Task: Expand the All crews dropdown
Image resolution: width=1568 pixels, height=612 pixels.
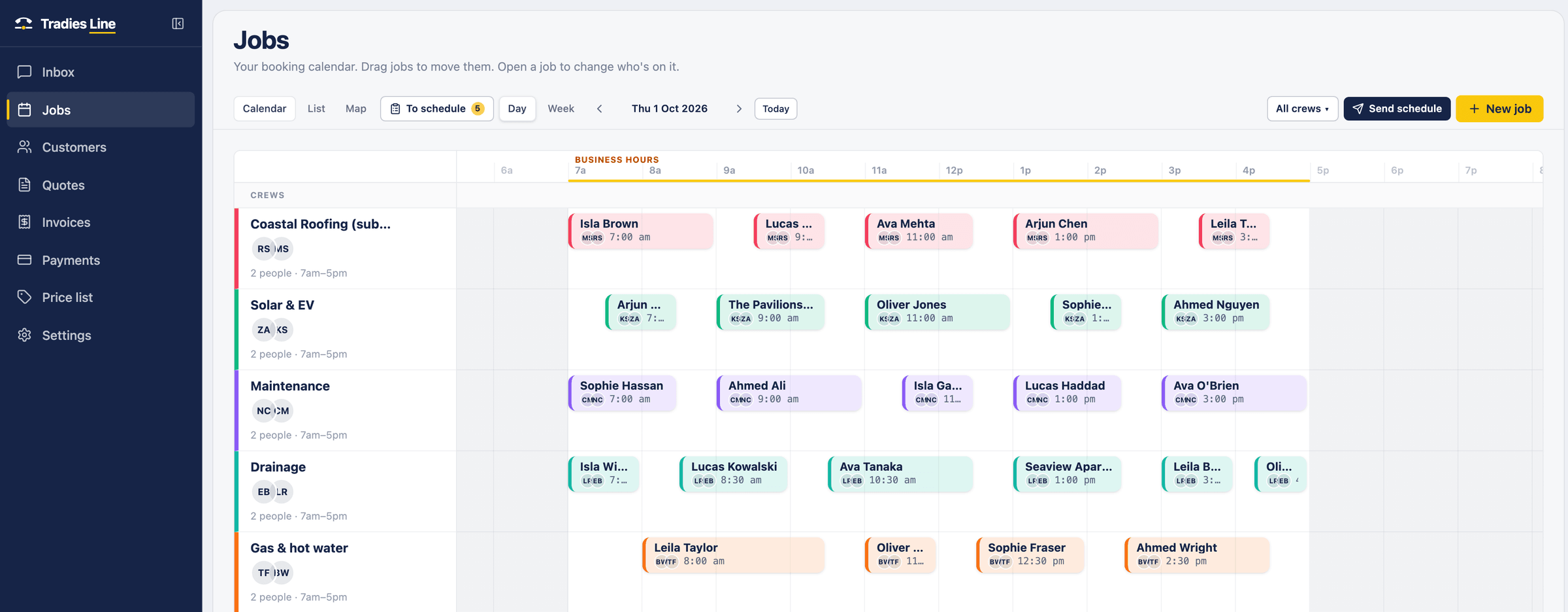Action: click(1302, 109)
